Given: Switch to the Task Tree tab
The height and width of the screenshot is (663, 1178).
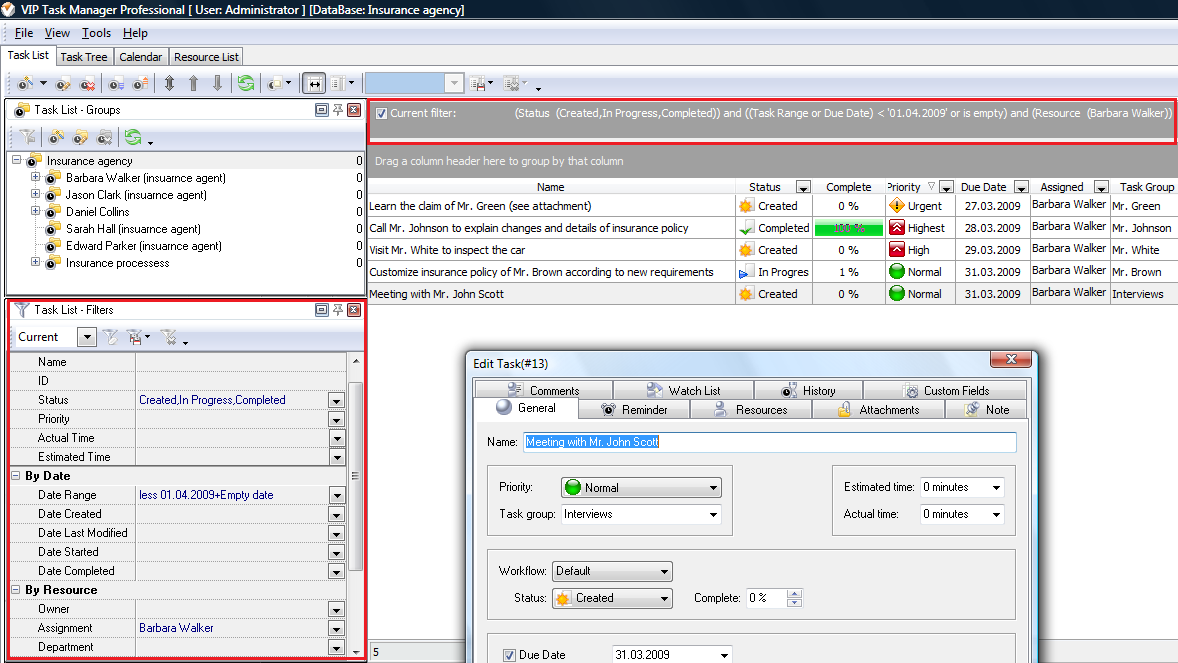Looking at the screenshot, I should [83, 57].
